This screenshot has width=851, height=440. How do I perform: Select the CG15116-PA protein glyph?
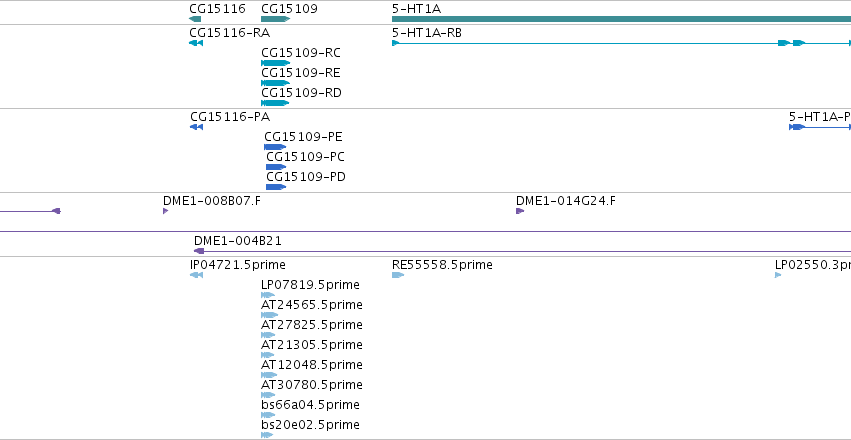coord(196,127)
